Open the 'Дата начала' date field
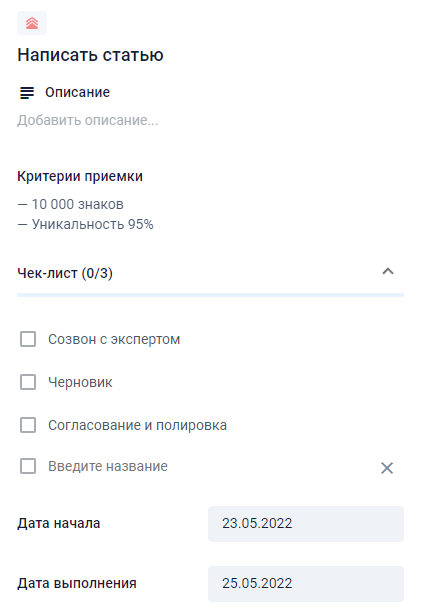This screenshot has height=615, width=424. [x=306, y=524]
